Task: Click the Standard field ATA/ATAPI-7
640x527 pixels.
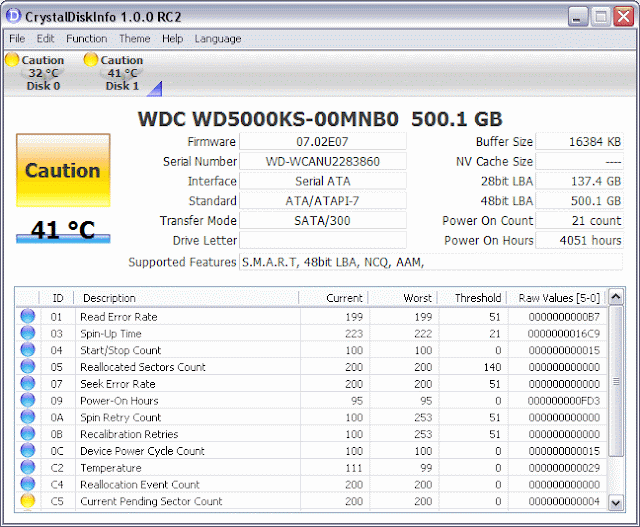Action: [x=322, y=201]
